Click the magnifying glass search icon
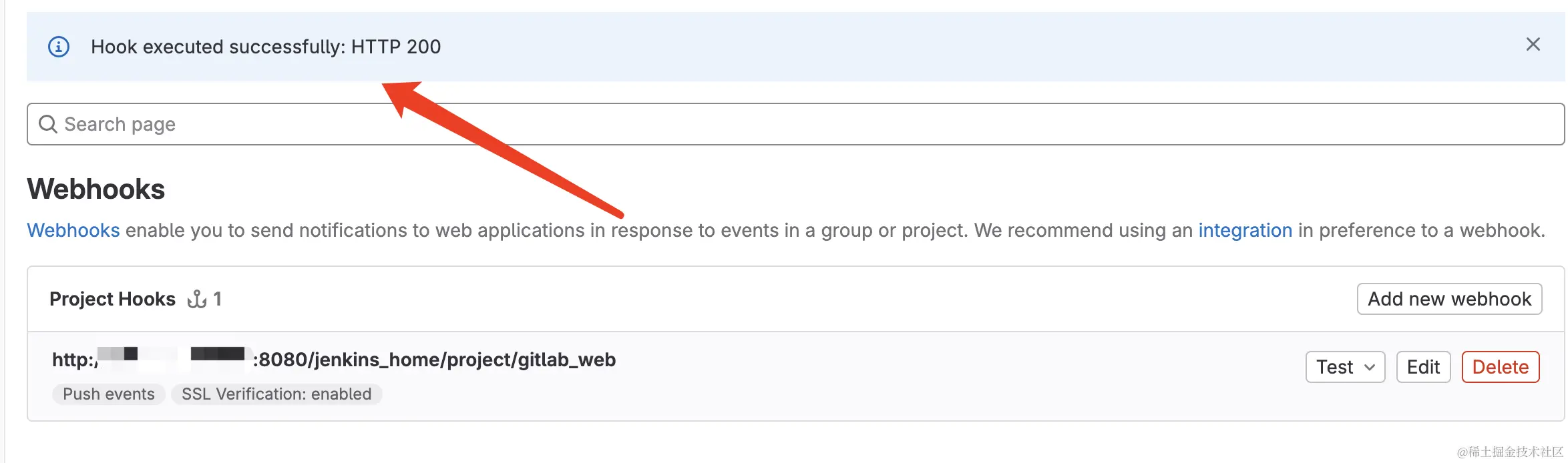This screenshot has height=463, width=1568. click(x=48, y=124)
